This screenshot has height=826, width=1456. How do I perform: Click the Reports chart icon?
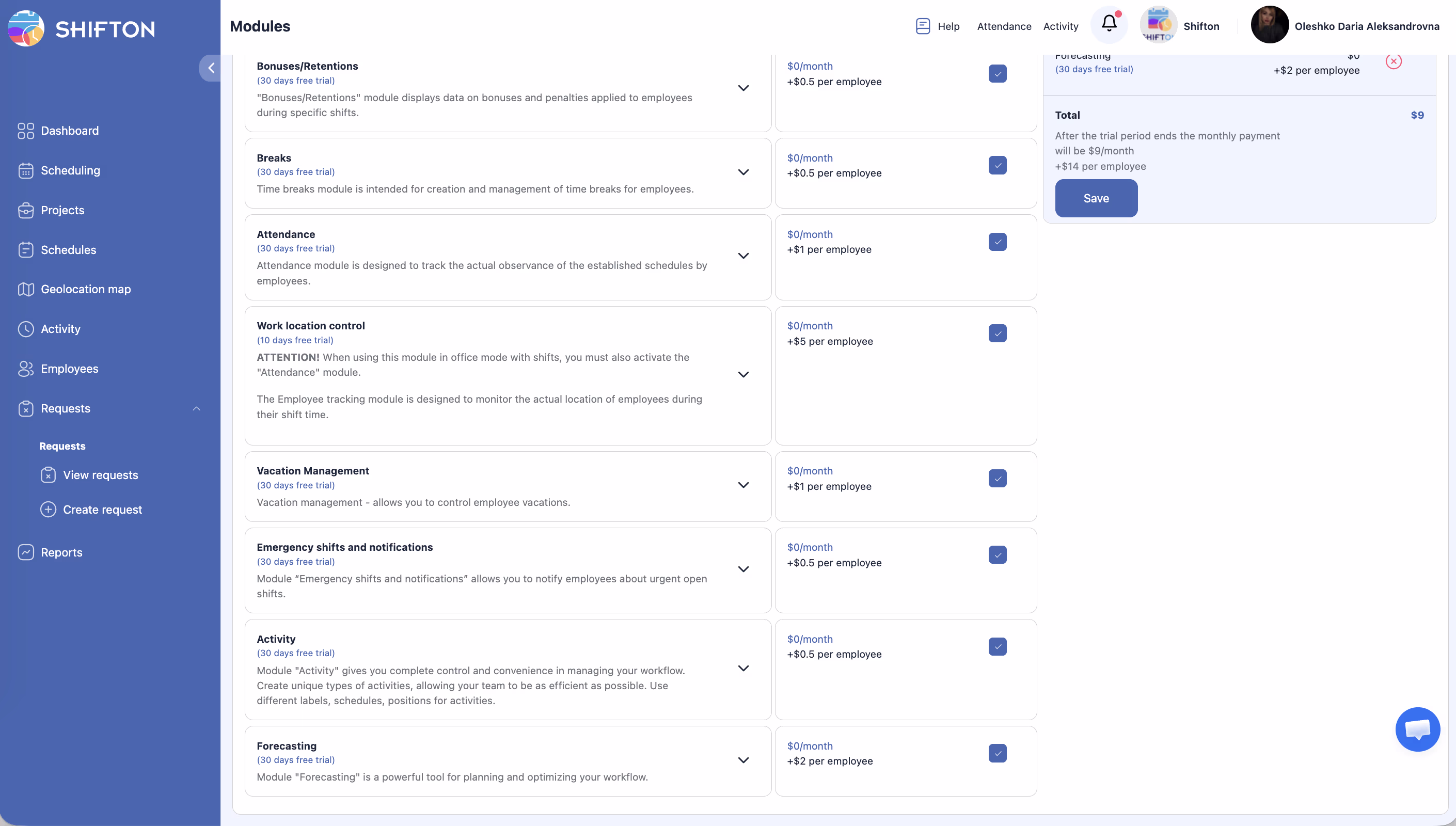25,552
